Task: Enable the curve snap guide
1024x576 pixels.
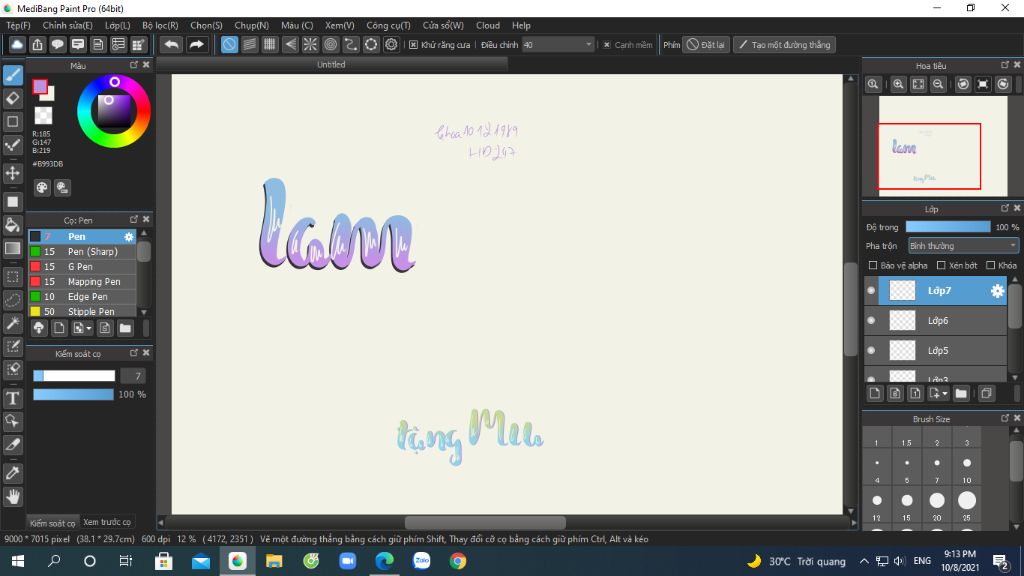Action: coord(351,44)
